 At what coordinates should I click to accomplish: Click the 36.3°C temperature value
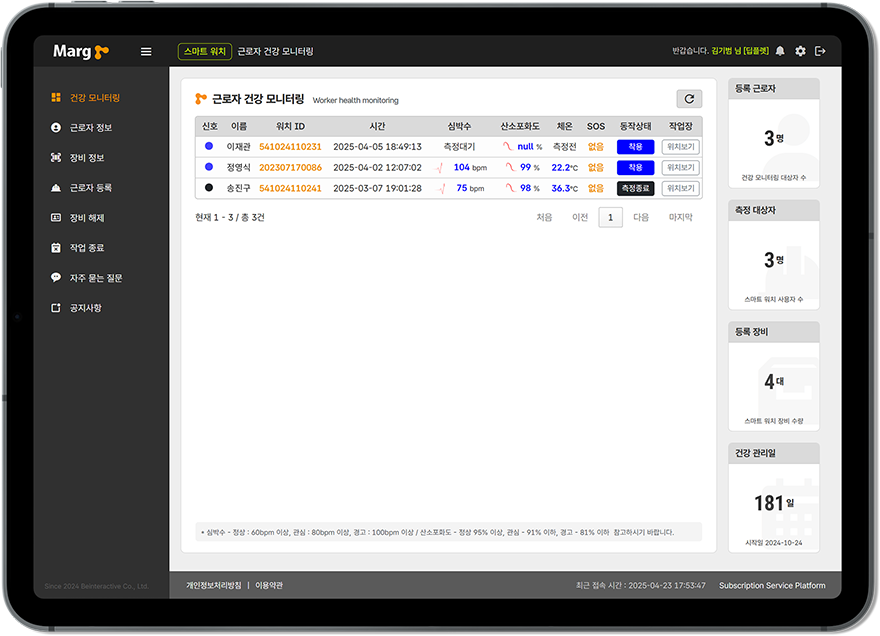(x=564, y=188)
